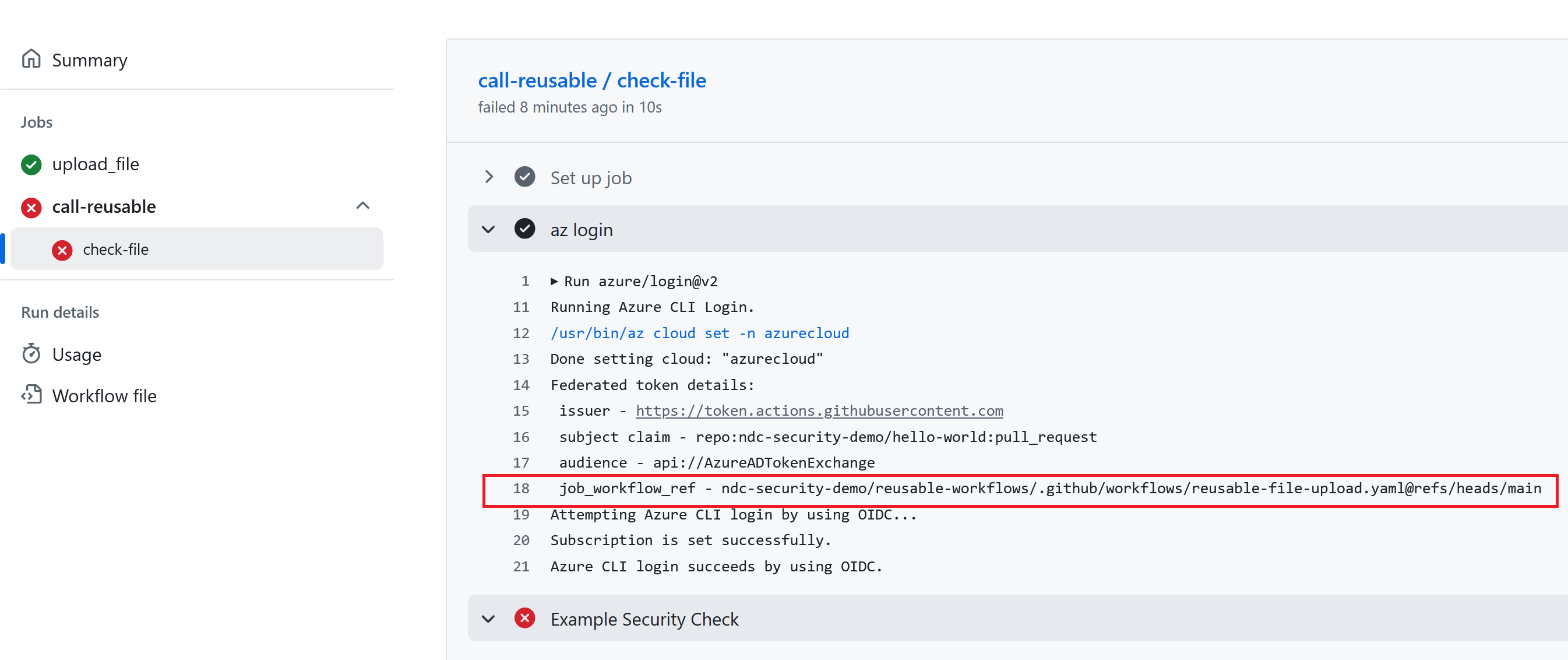Click the green check icon beside upload_file

[31, 164]
